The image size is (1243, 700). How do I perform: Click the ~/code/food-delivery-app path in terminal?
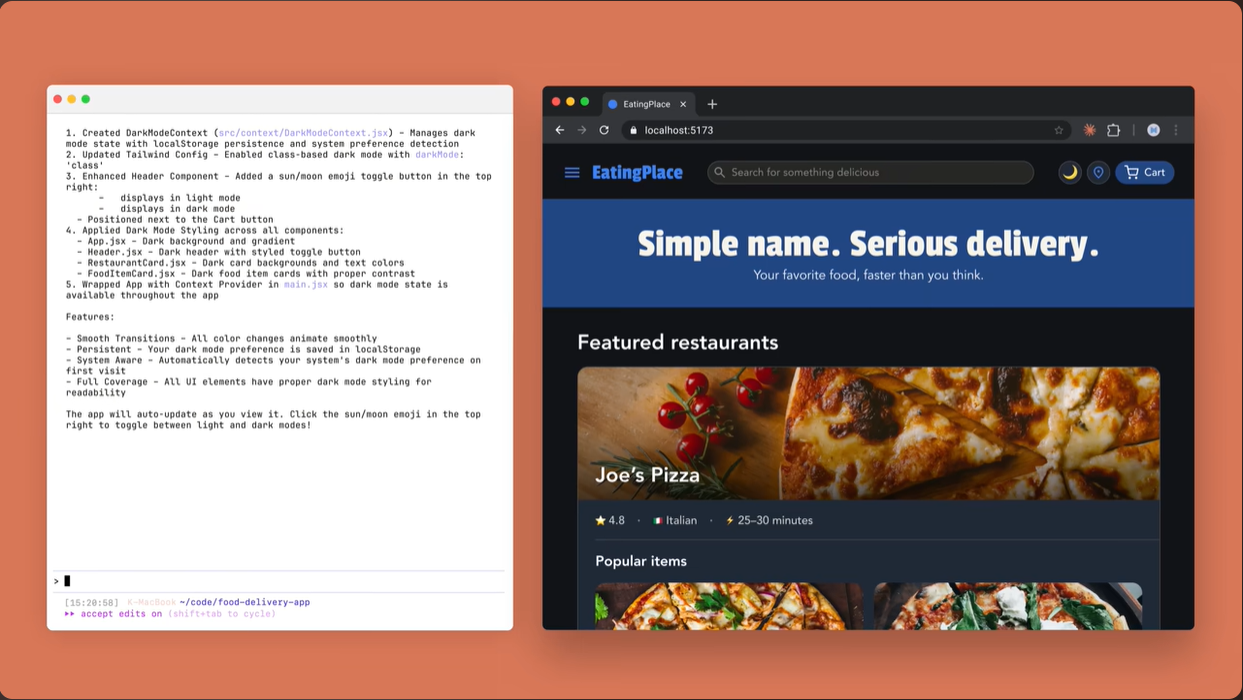click(x=245, y=603)
